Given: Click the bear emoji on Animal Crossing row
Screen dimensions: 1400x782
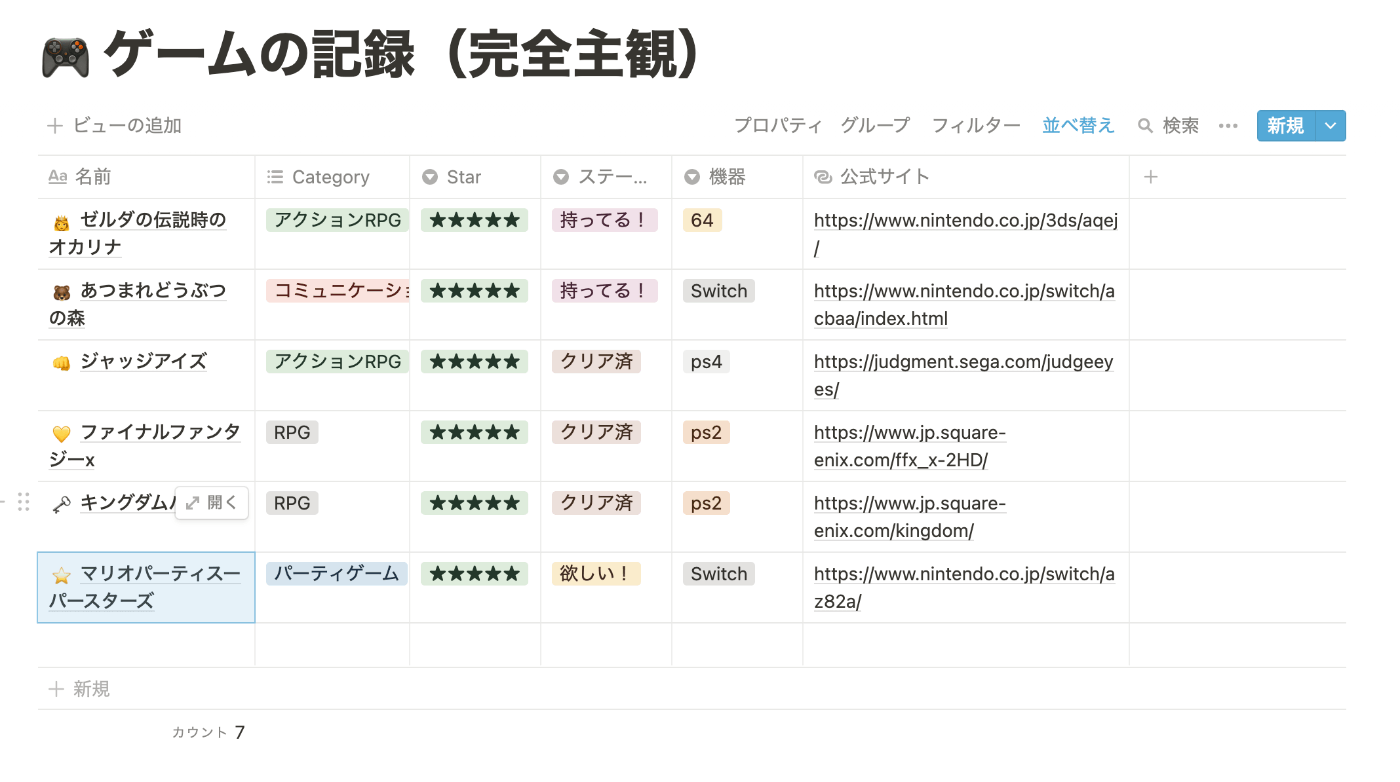Looking at the screenshot, I should (61, 293).
